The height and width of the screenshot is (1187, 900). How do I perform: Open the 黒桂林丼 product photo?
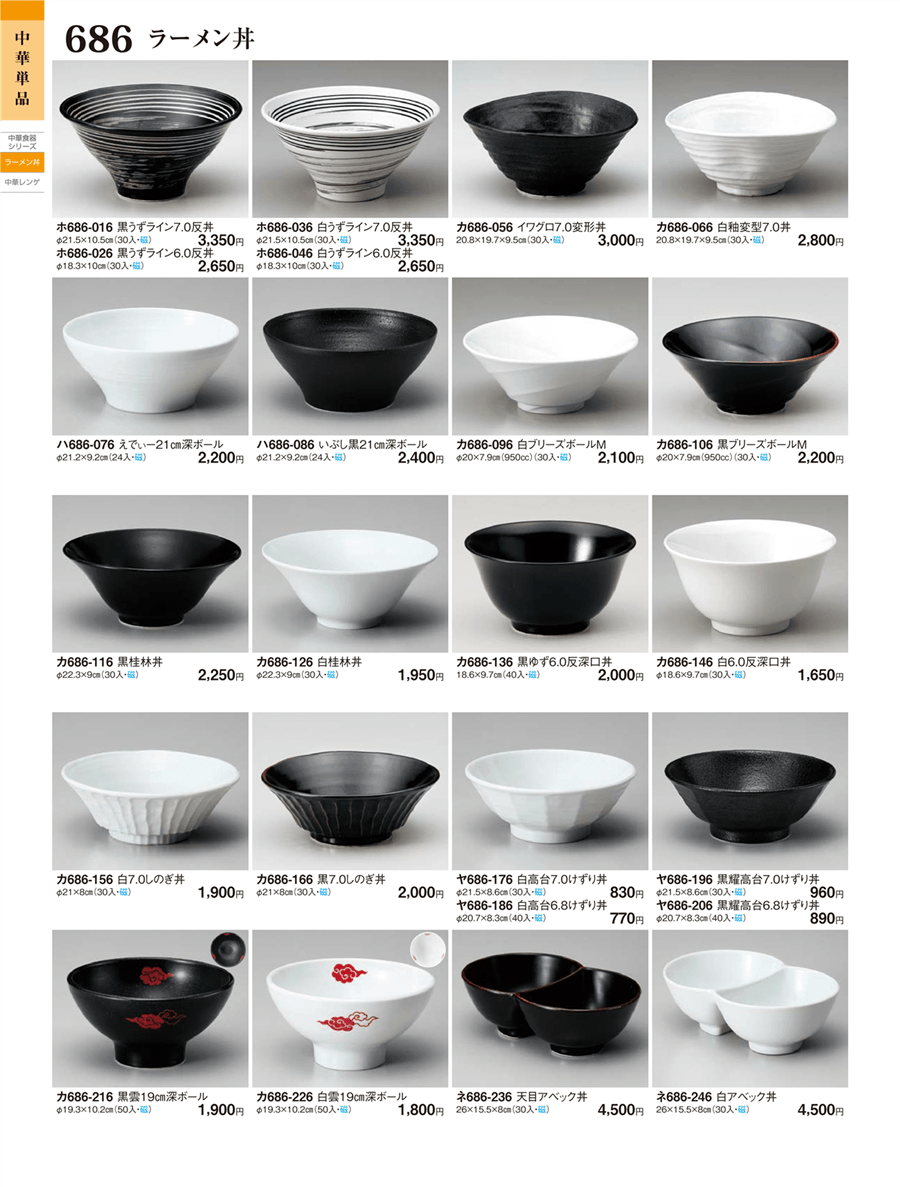point(151,573)
